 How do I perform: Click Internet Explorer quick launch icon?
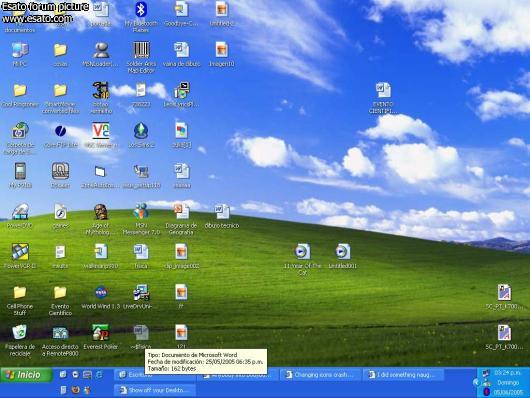tap(99, 374)
